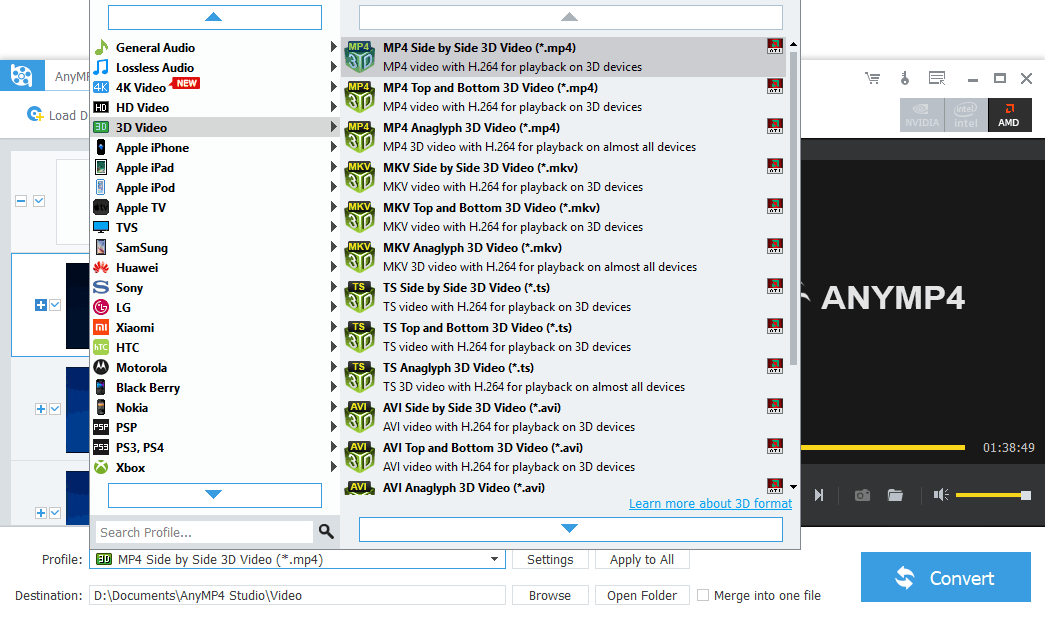
Task: Click the Browse button
Action: [x=550, y=595]
